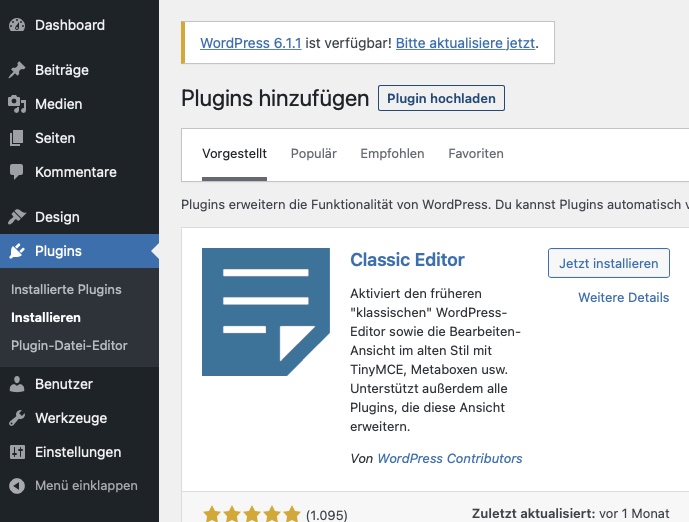
Task: Click the (1.095) ratings count
Action: tap(326, 515)
